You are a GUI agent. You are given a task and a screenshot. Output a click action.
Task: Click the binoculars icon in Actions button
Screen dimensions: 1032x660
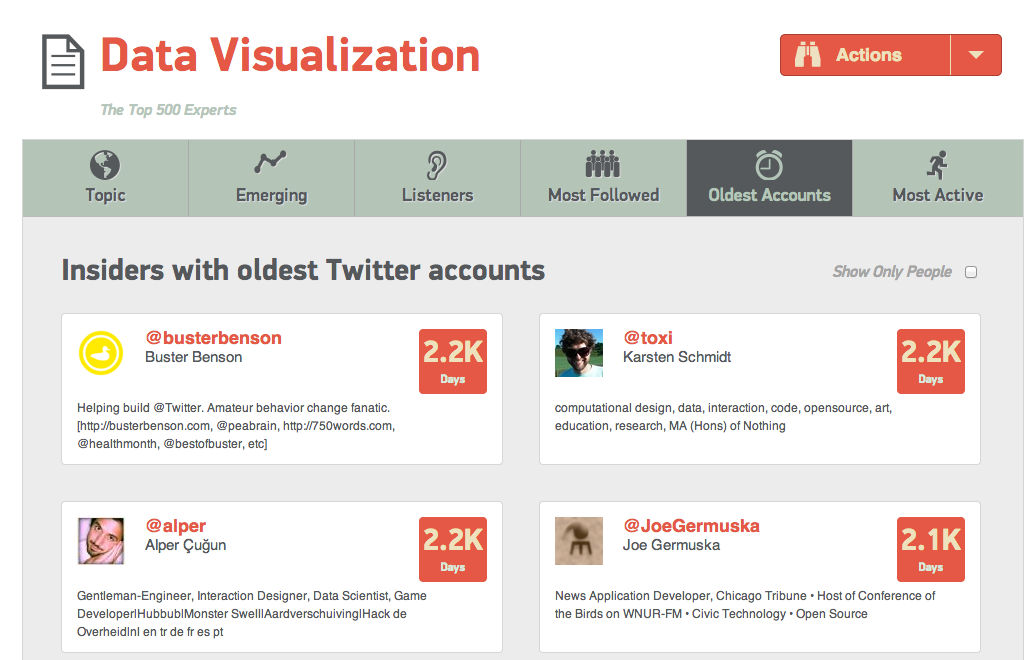[x=808, y=55]
